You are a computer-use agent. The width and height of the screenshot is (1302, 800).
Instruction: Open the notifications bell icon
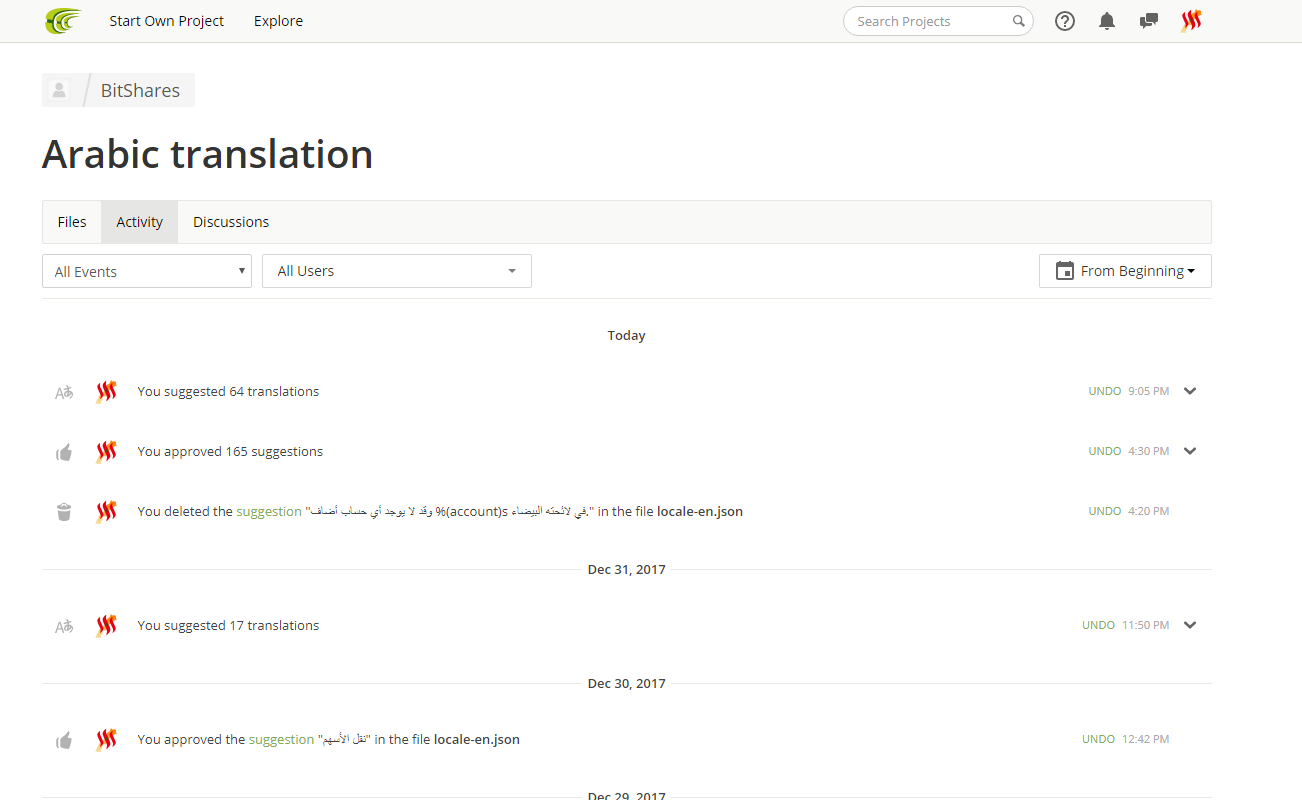1107,21
